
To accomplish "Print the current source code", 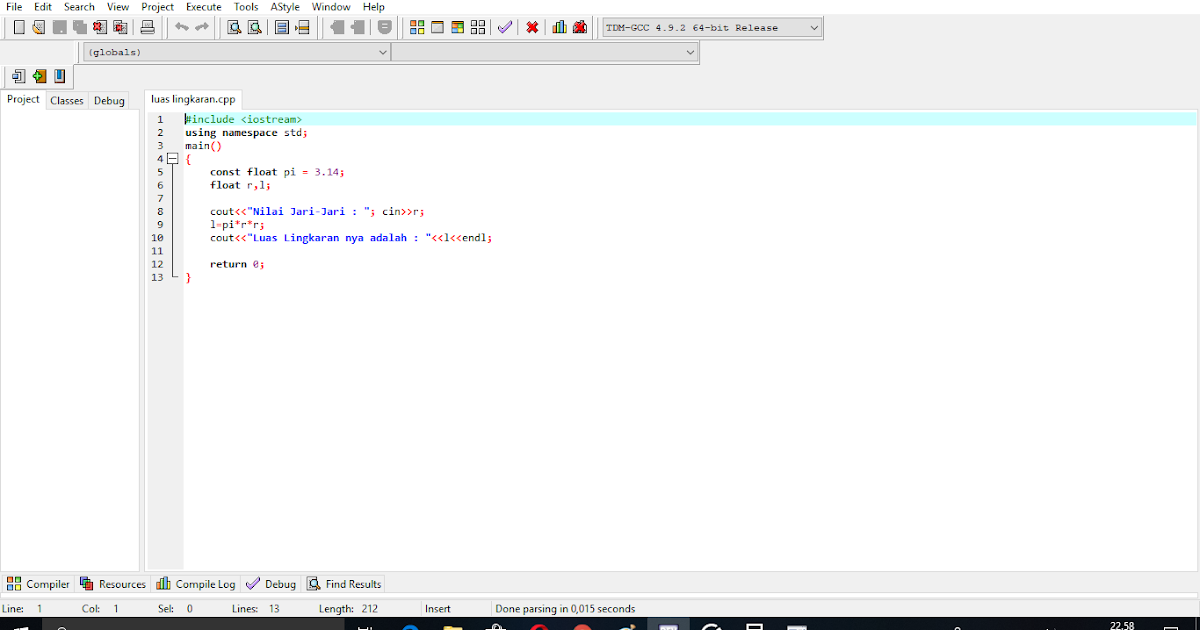I will [x=147, y=27].
